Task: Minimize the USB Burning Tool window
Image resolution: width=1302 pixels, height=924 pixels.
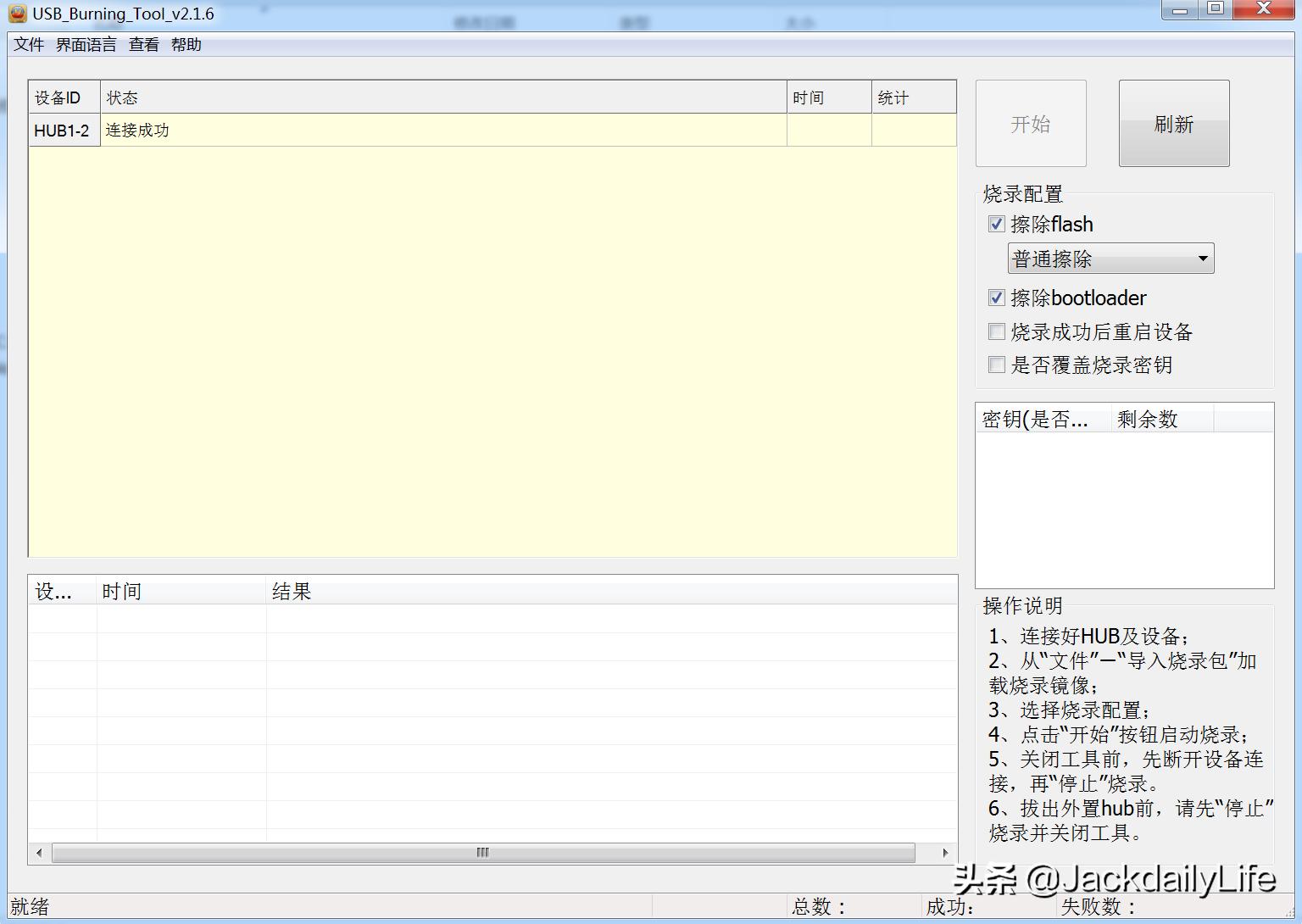Action: 1180,9
